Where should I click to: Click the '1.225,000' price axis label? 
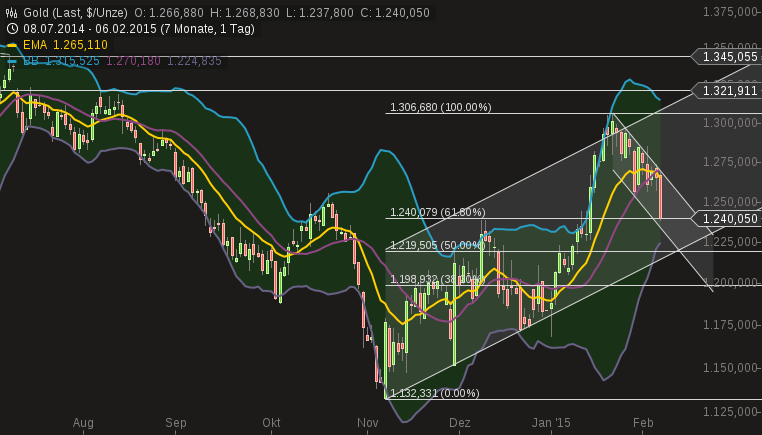[730, 242]
